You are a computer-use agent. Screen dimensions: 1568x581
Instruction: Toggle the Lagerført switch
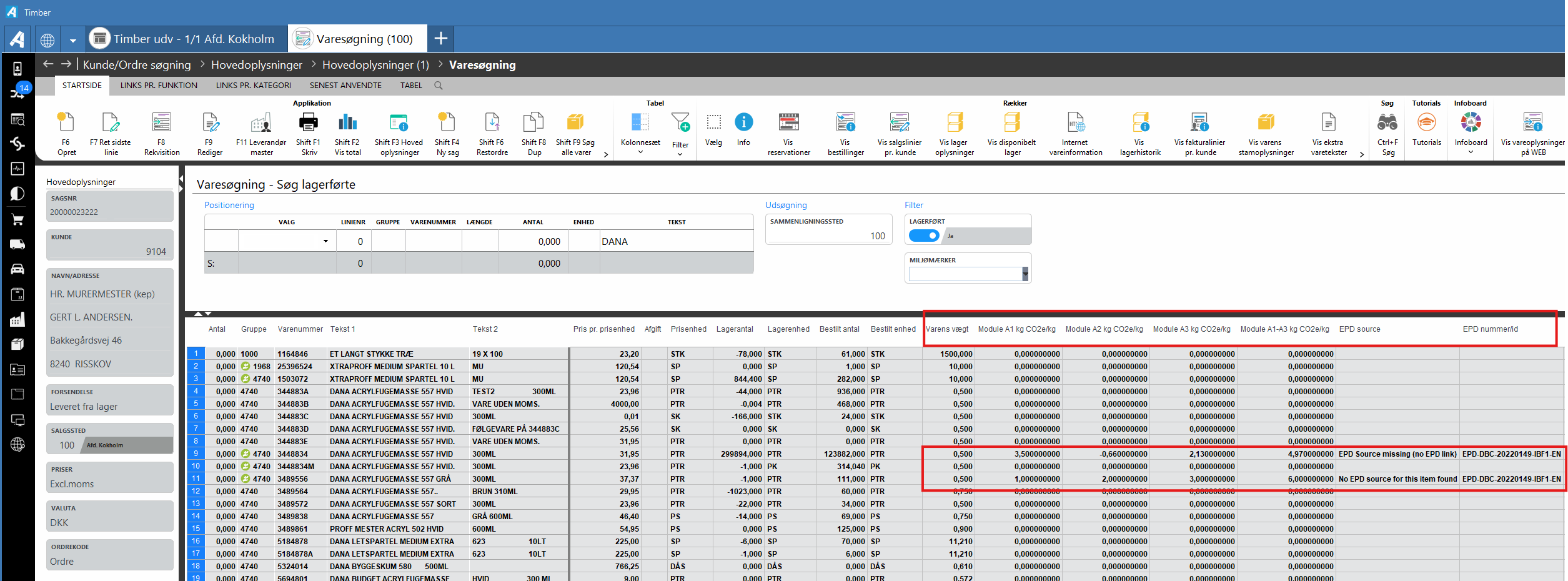click(924, 236)
